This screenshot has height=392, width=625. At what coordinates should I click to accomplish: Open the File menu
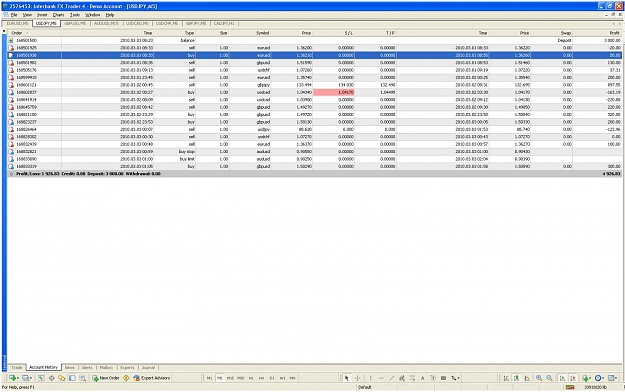14,15
